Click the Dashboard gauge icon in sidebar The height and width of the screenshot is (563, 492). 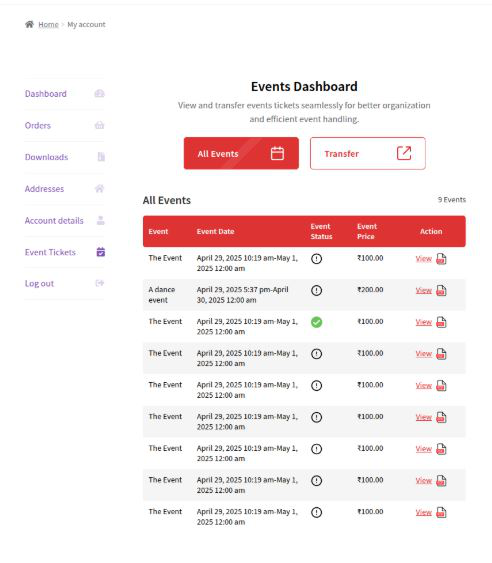pos(99,94)
